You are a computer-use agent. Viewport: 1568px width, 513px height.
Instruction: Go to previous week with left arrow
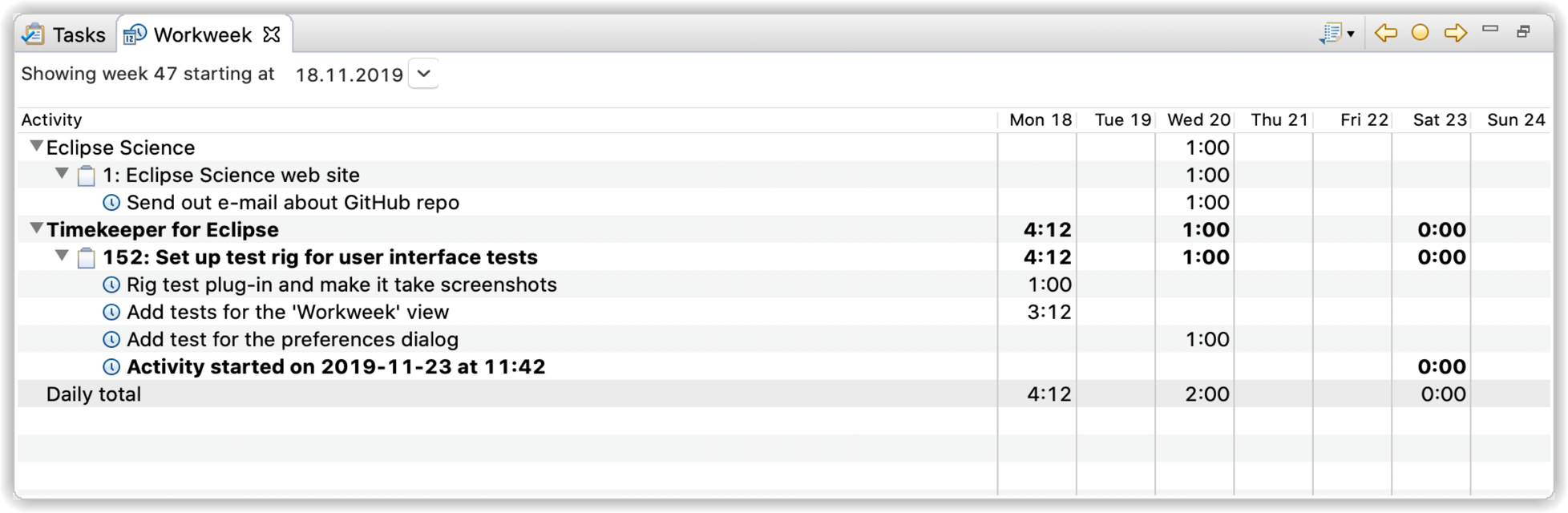pyautogui.click(x=1385, y=33)
